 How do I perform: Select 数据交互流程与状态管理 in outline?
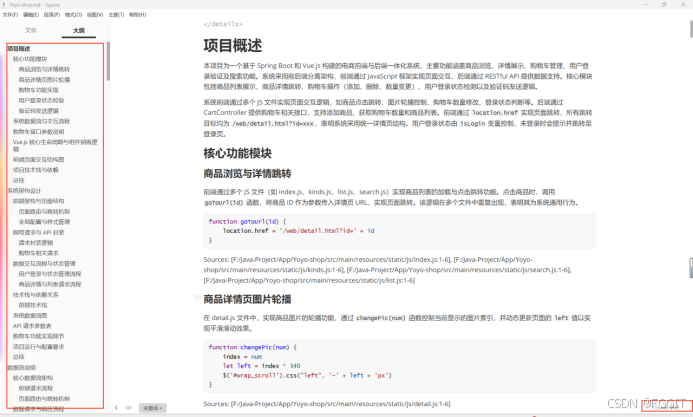(x=44, y=264)
